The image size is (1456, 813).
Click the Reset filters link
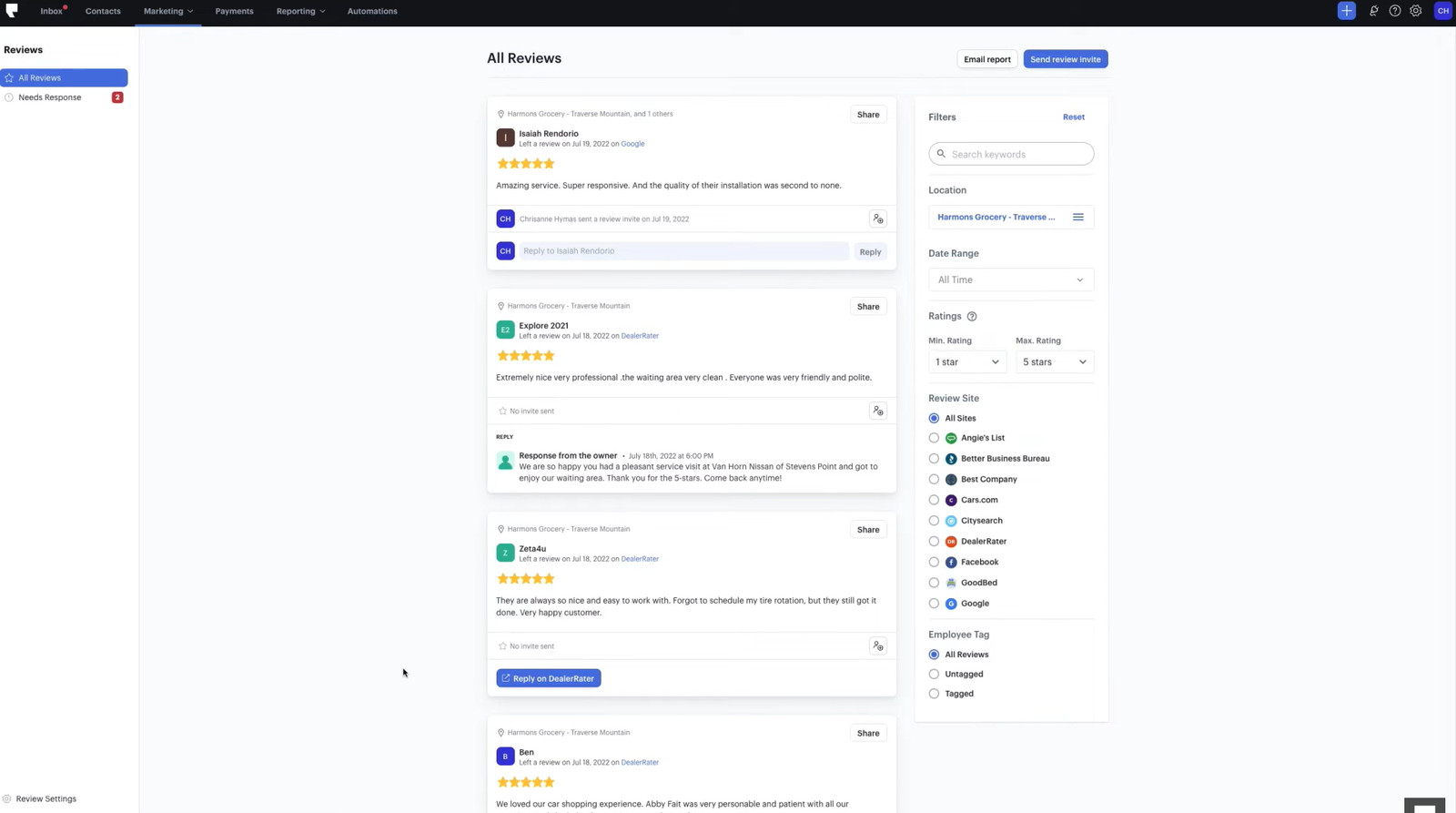pos(1074,117)
